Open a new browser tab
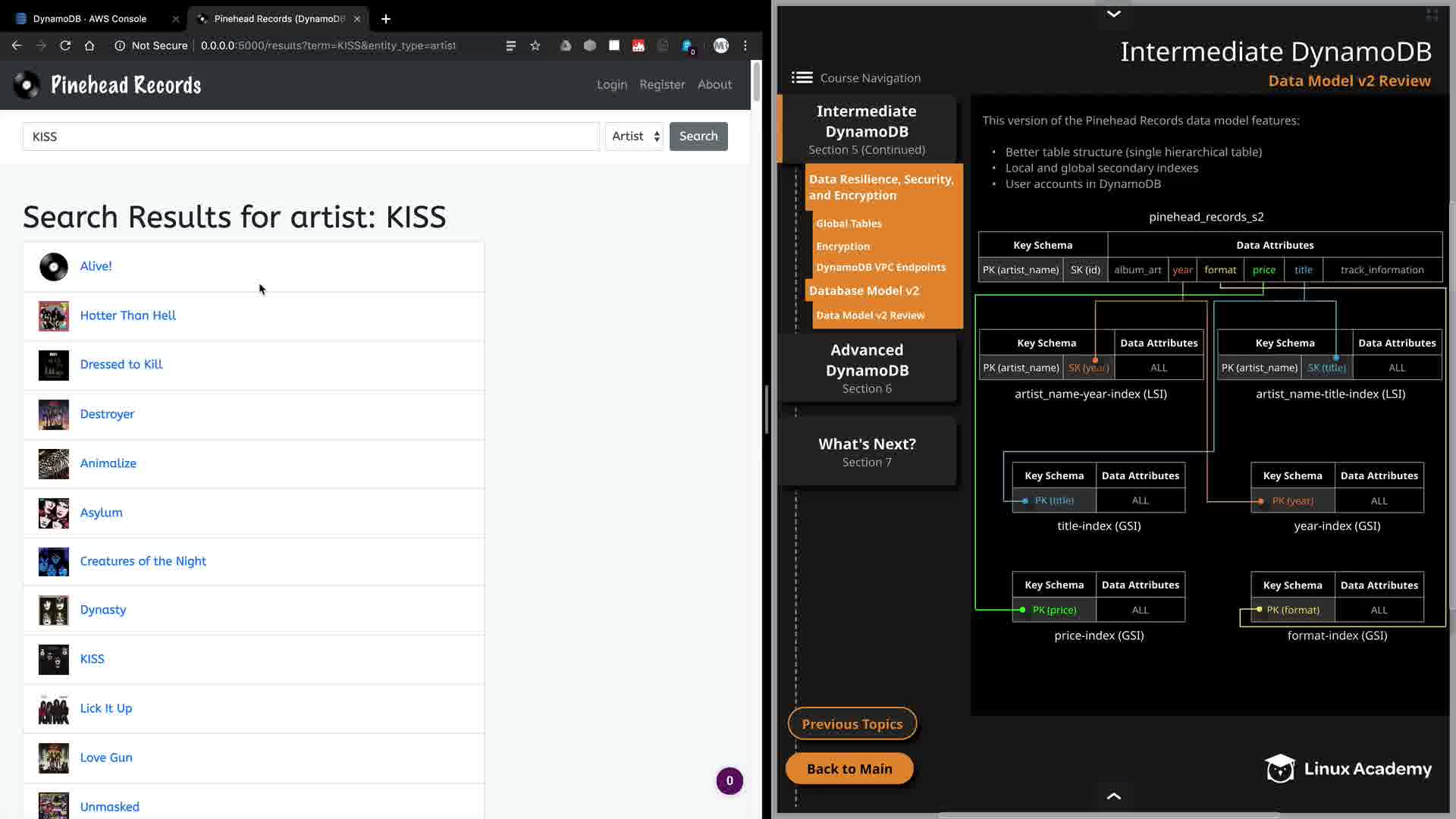This screenshot has width=1456, height=819. tap(386, 18)
